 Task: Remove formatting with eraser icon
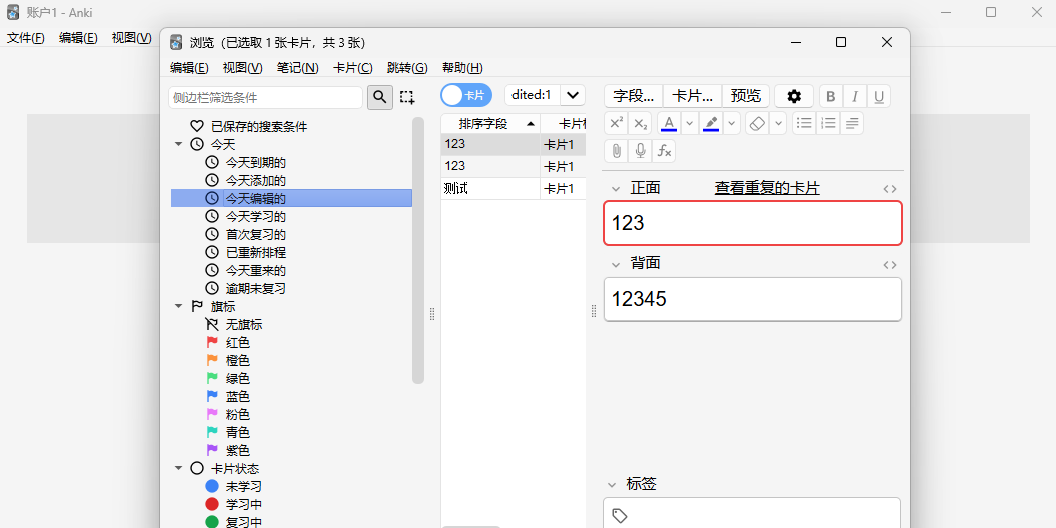(x=757, y=123)
